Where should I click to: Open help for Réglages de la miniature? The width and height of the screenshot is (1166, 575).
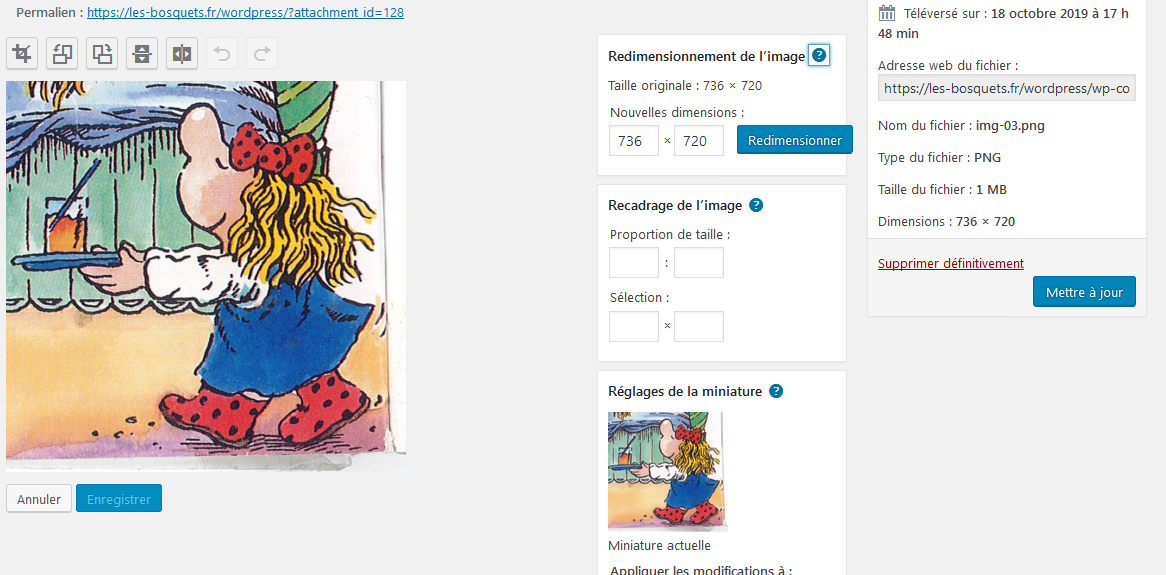[x=776, y=391]
